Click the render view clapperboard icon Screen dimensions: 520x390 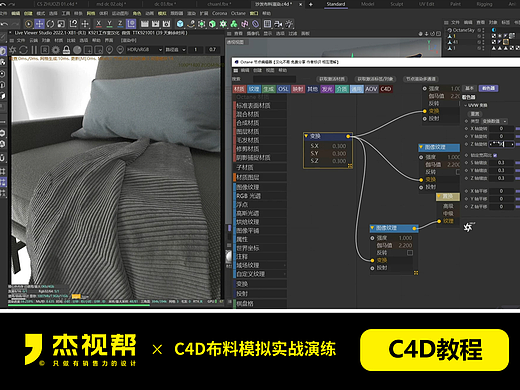(144, 24)
